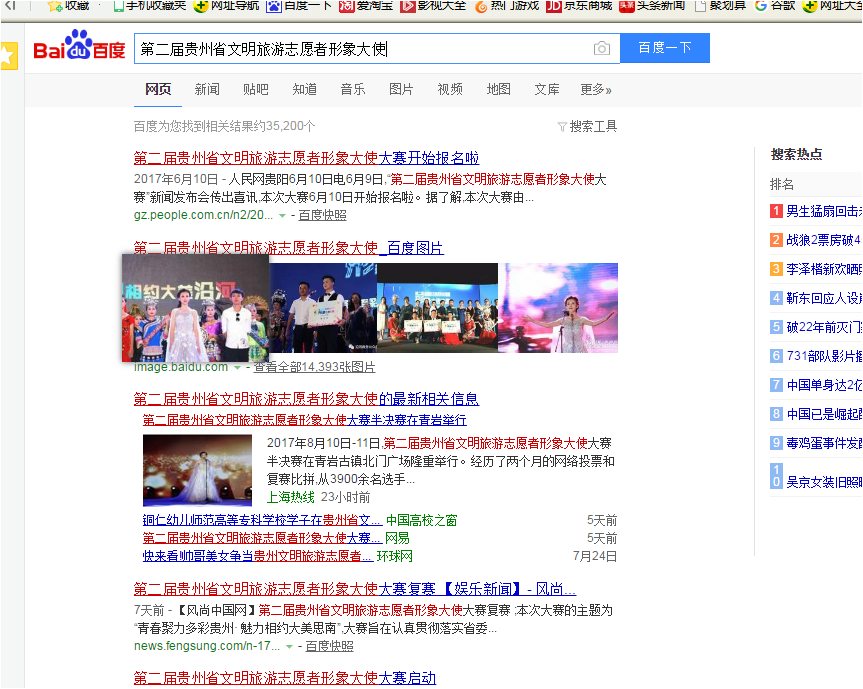Image resolution: width=863 pixels, height=689 pixels.
Task: Switch to the 文库 tab
Action: [547, 89]
